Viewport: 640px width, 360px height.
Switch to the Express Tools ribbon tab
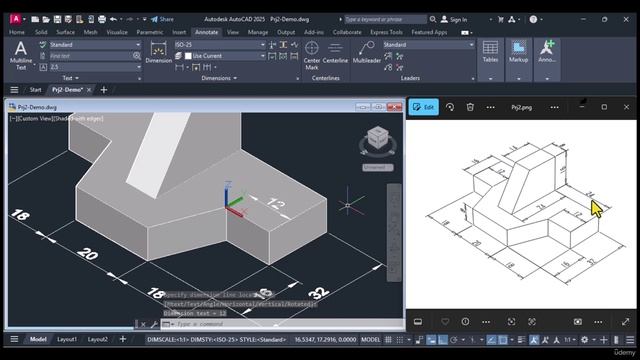point(386,32)
